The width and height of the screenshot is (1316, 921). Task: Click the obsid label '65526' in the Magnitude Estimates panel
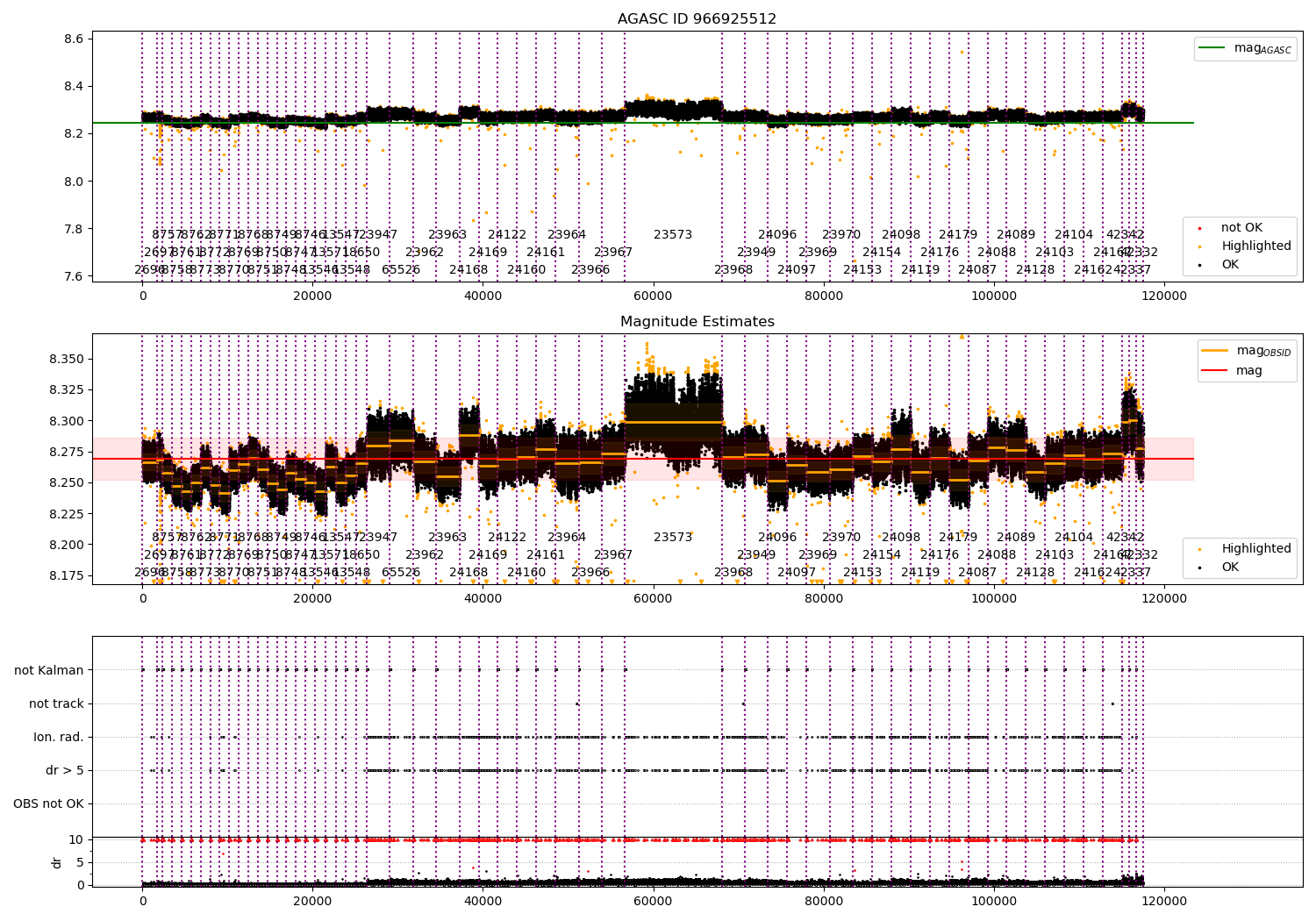tap(401, 572)
